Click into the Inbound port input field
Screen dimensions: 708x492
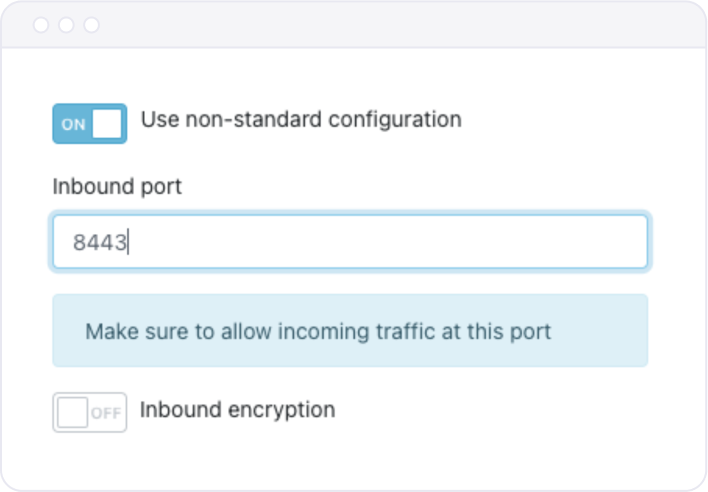[350, 242]
